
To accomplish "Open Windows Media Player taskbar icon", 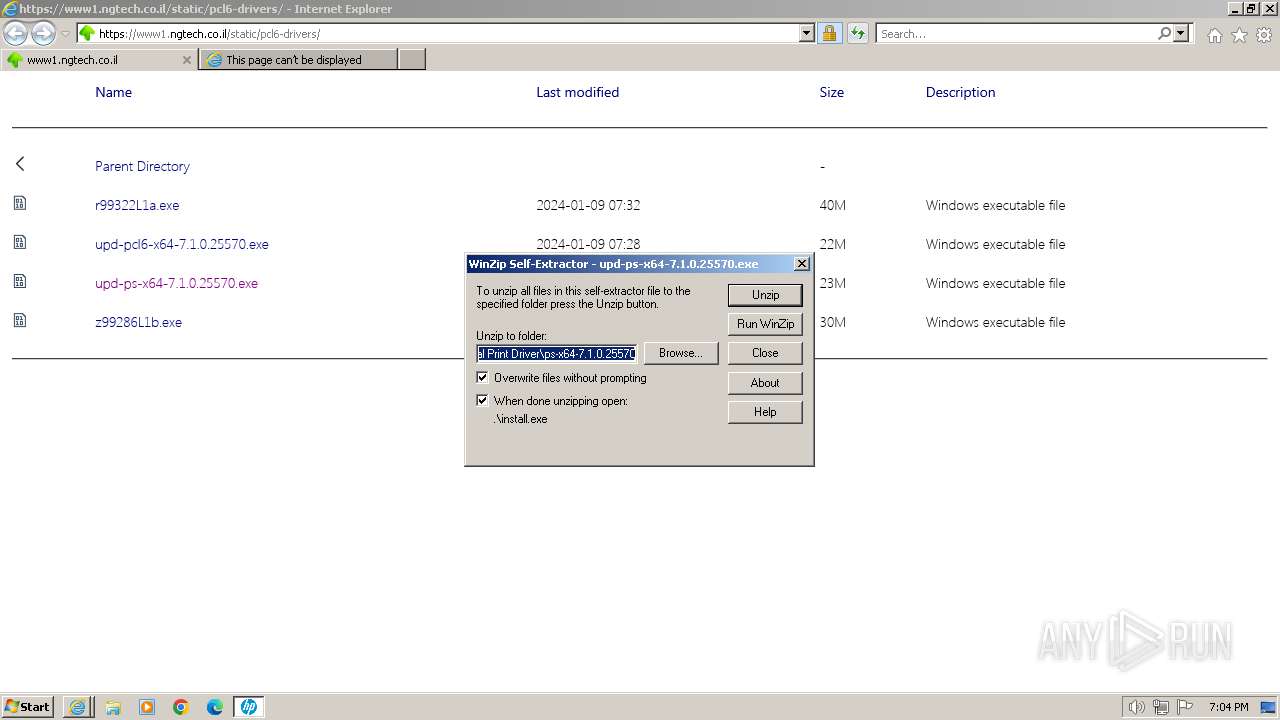I will [147, 707].
